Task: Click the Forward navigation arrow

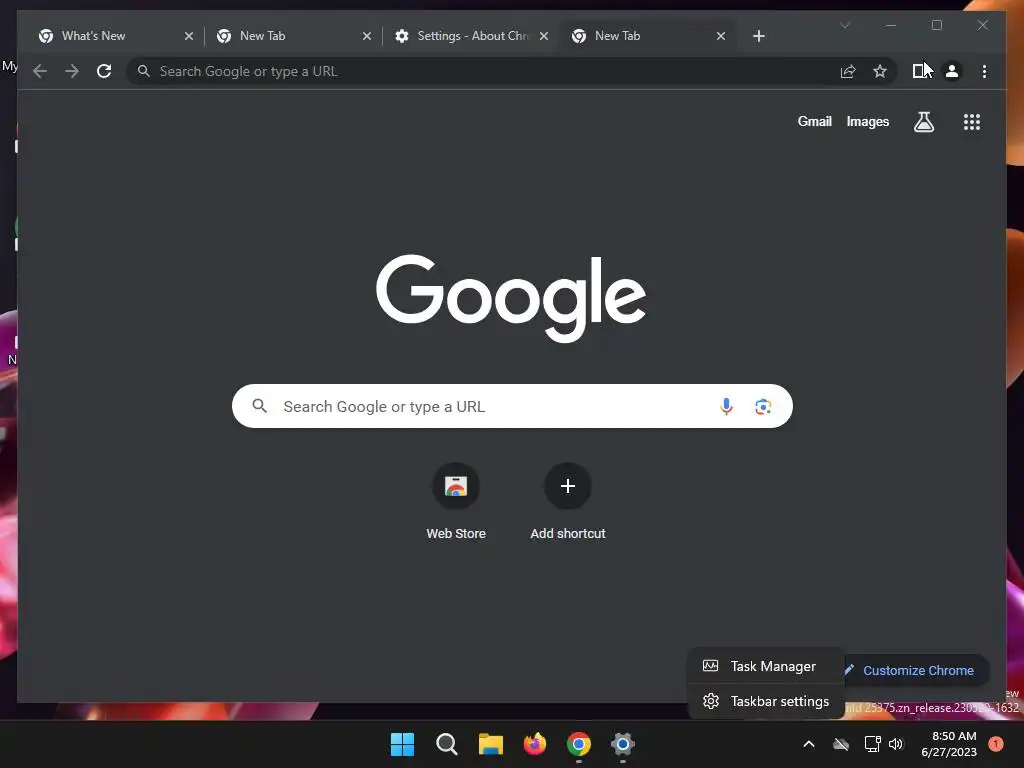Action: (x=72, y=71)
